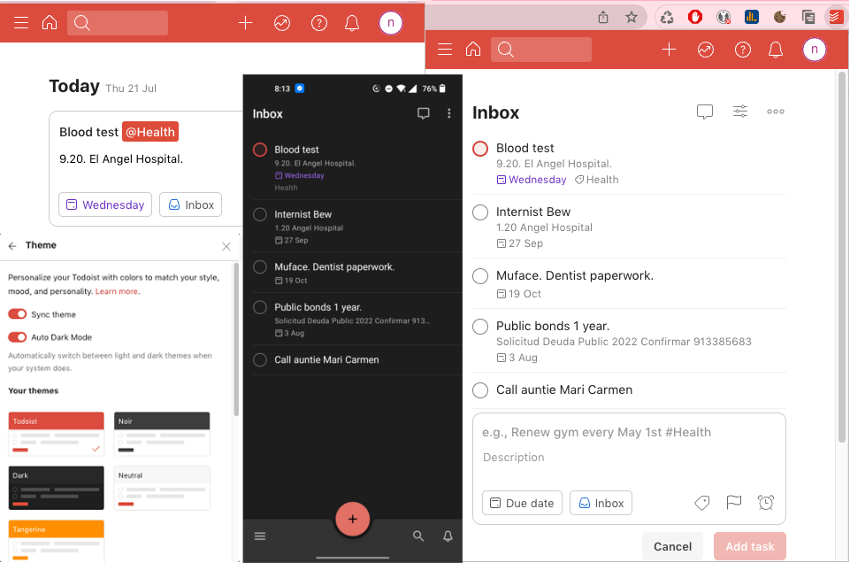Open comments icon in mobile Inbox
The height and width of the screenshot is (563, 850).
pyautogui.click(x=423, y=113)
